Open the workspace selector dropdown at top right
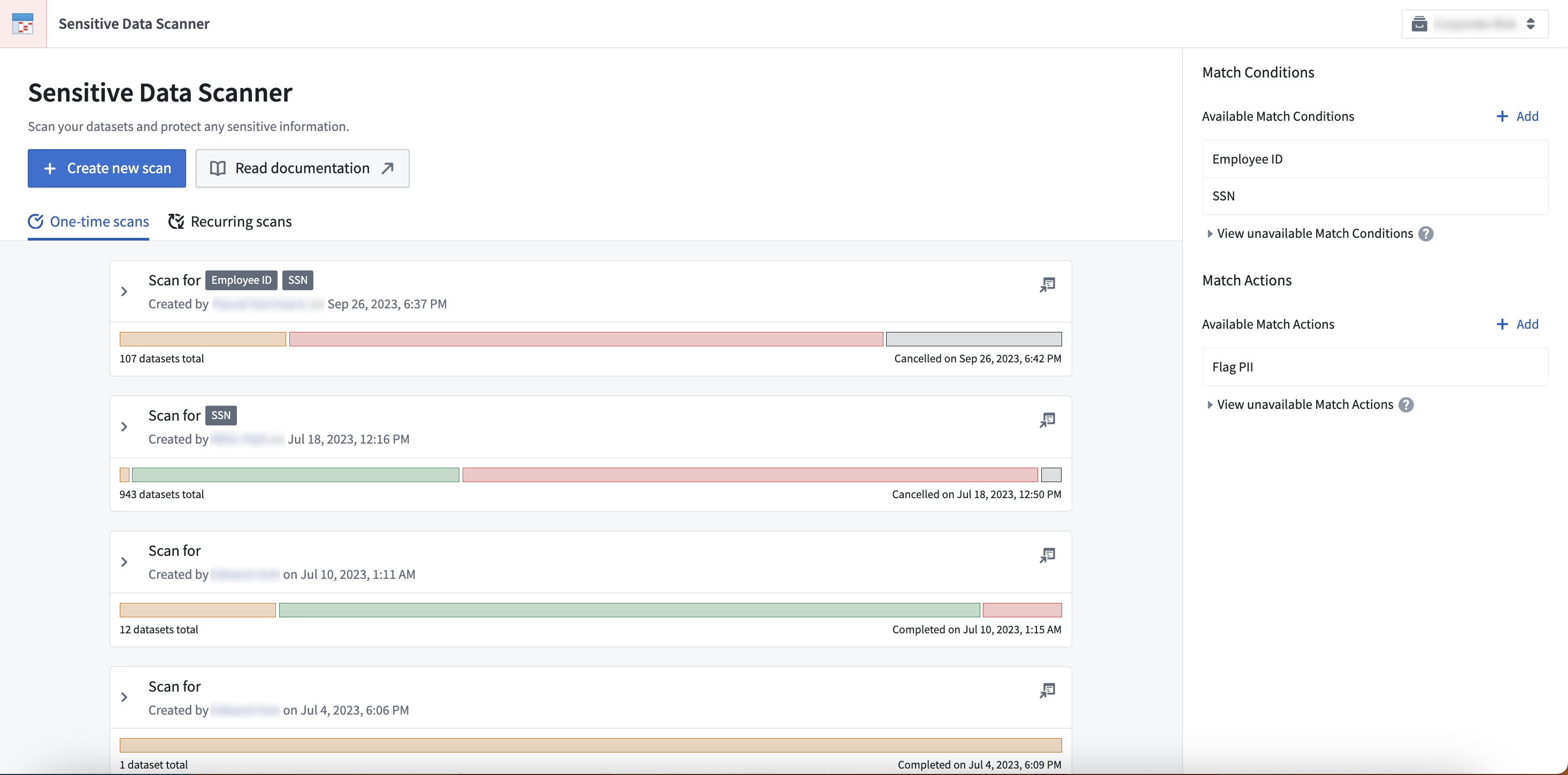The image size is (1568, 775). 1474,24
